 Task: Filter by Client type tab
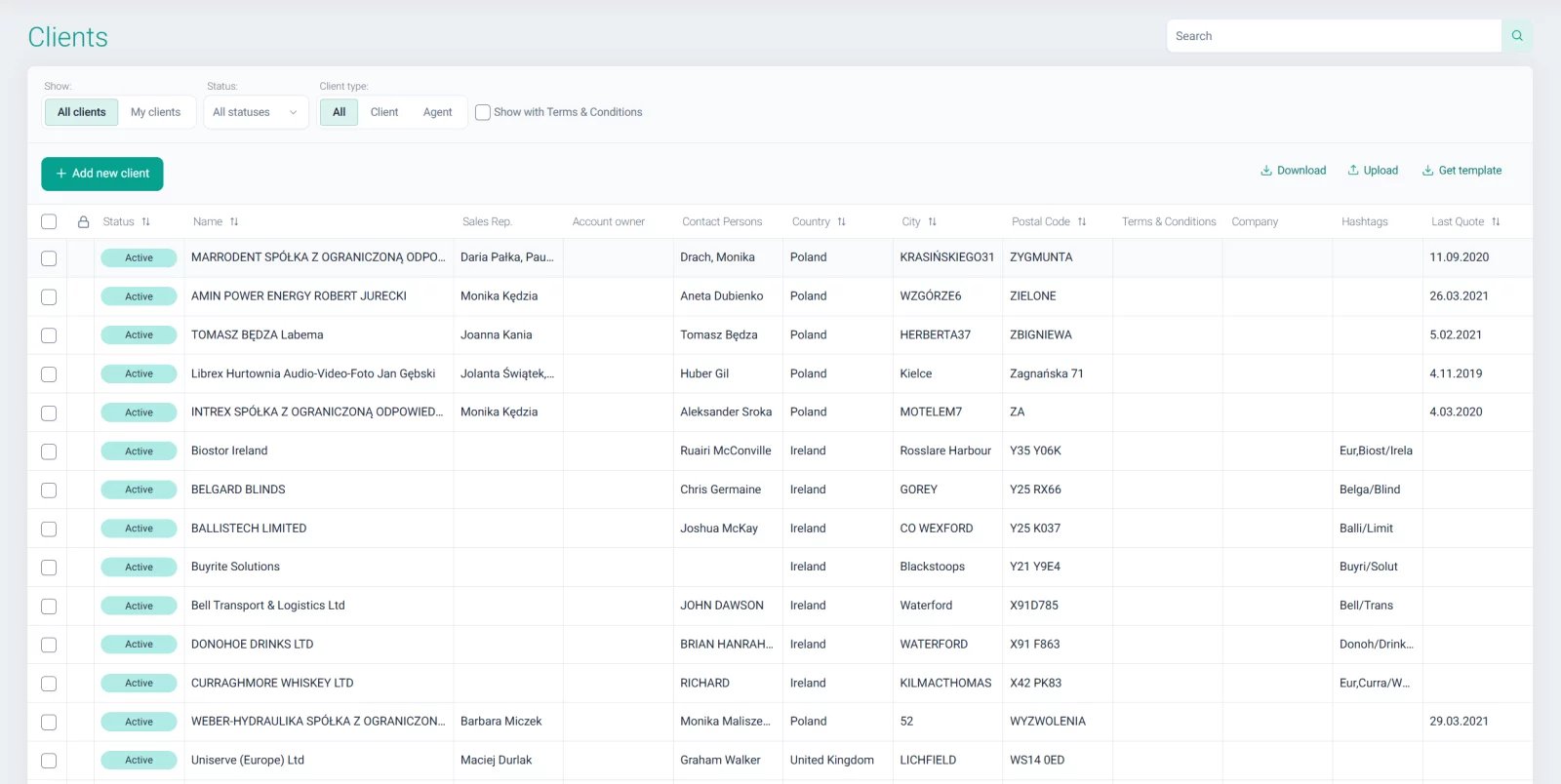pyautogui.click(x=384, y=112)
